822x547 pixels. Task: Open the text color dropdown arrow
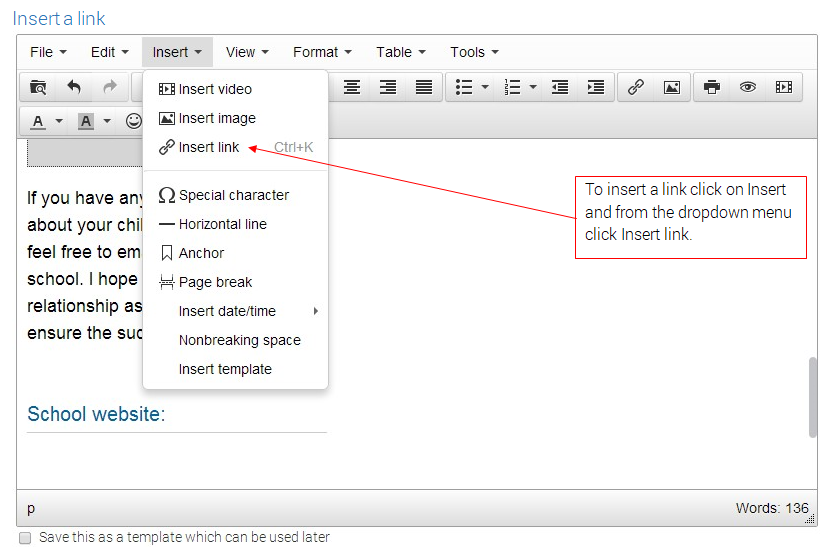59,121
